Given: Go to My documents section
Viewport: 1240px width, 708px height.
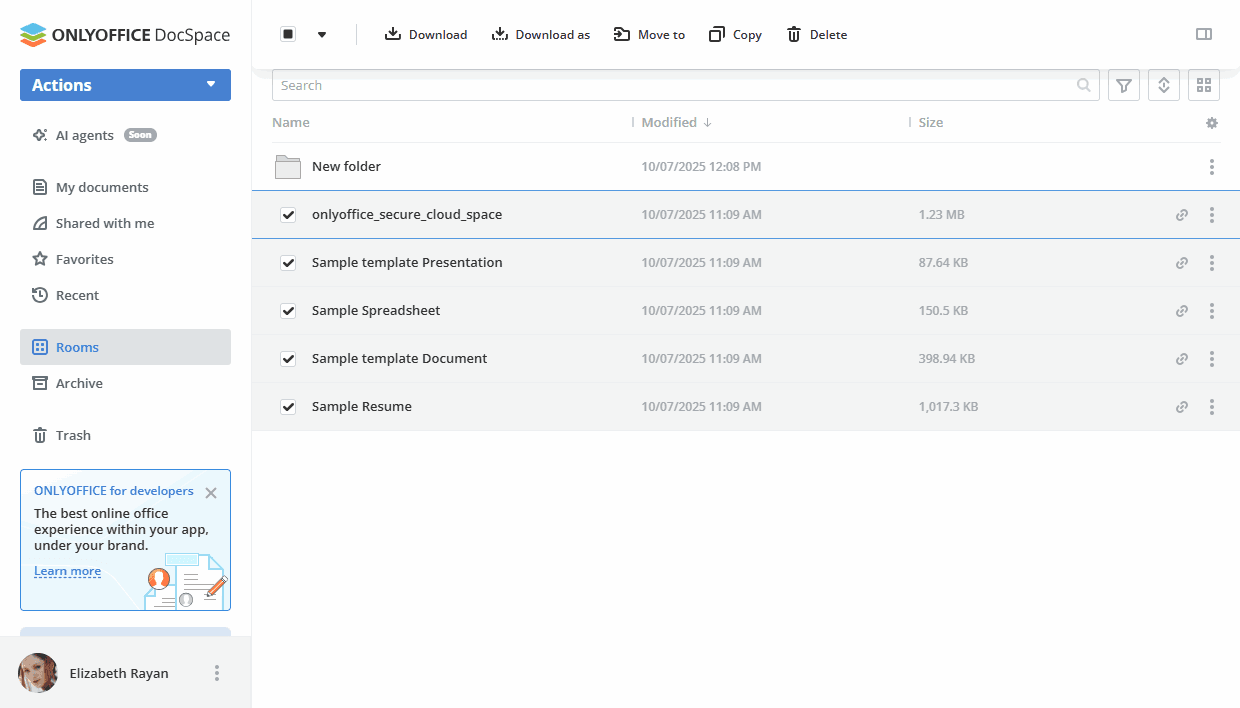Looking at the screenshot, I should (x=101, y=187).
